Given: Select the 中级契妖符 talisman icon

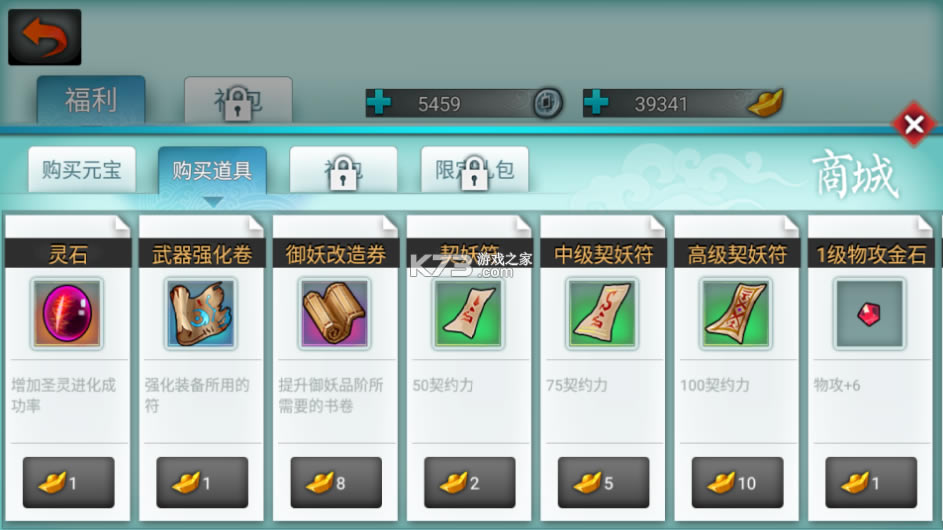Looking at the screenshot, I should pyautogui.click(x=602, y=313).
